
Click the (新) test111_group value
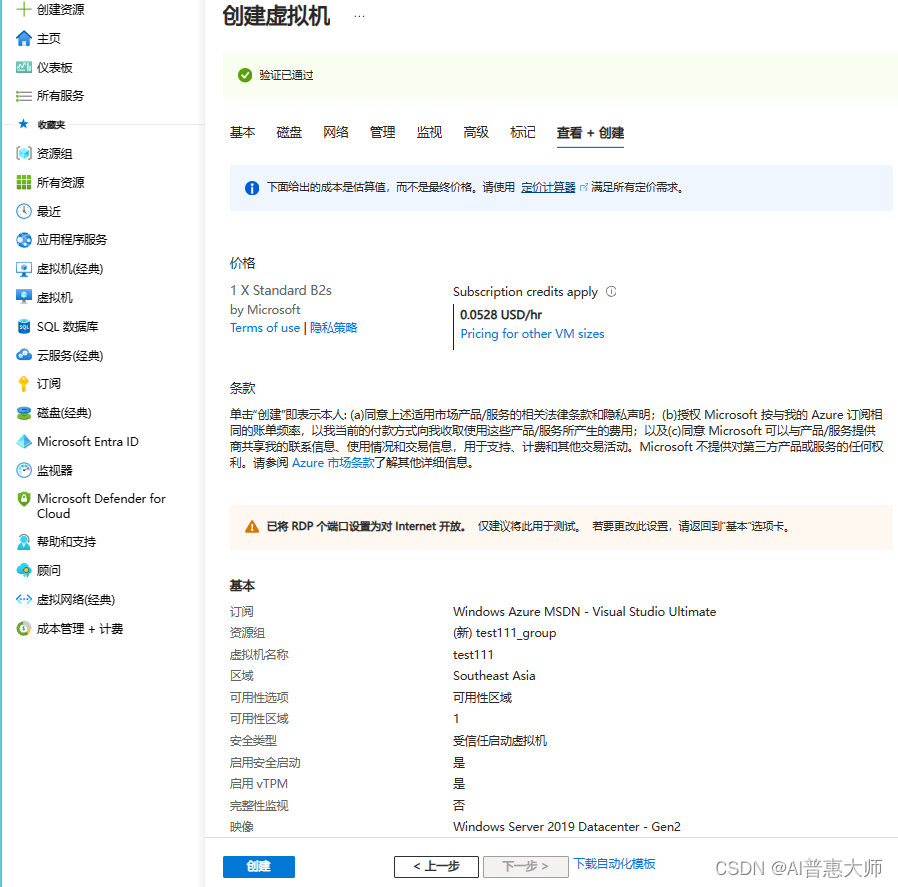click(x=505, y=633)
